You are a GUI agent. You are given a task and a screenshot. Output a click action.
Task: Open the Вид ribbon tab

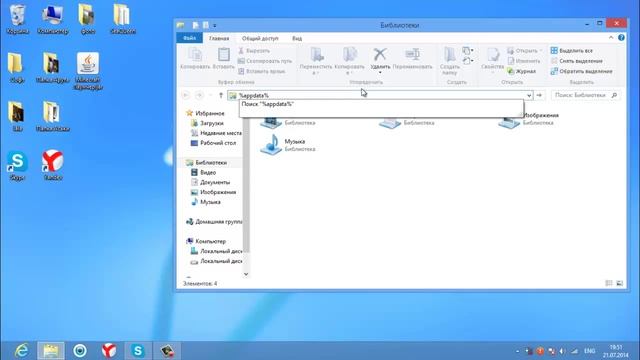click(x=297, y=38)
